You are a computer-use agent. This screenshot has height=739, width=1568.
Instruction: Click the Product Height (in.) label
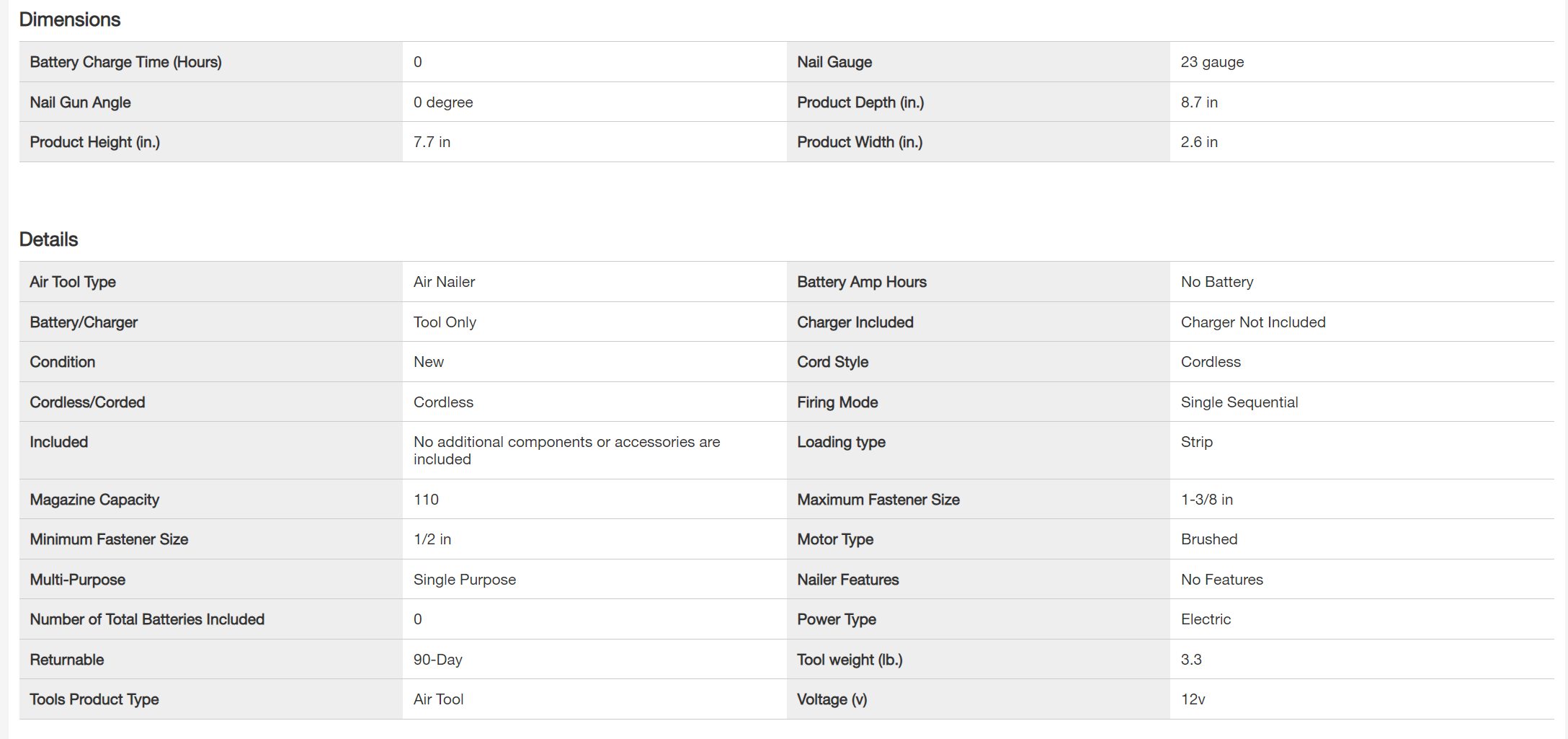click(94, 142)
